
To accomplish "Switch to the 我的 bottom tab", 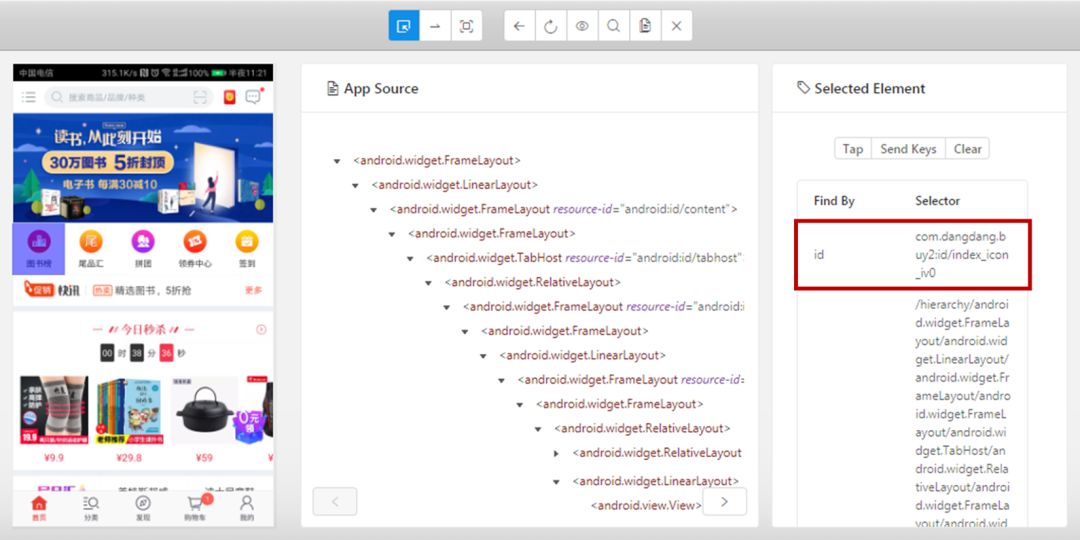I will (247, 508).
